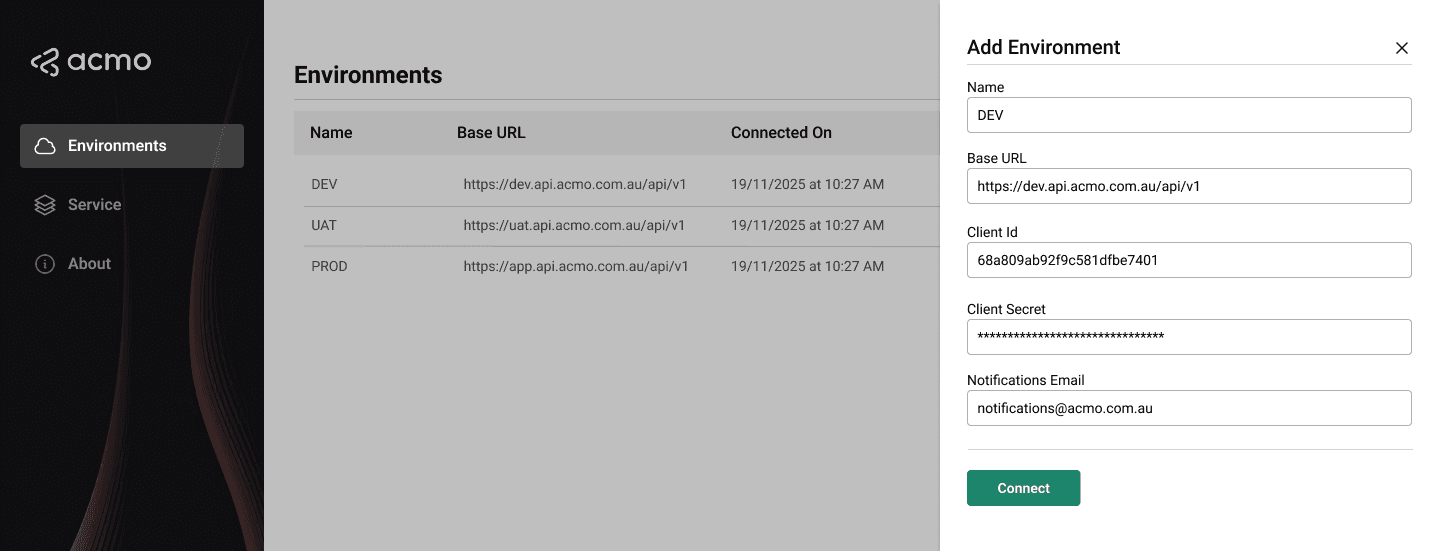Focus the Base URL input field
1440x551 pixels.
(1189, 186)
